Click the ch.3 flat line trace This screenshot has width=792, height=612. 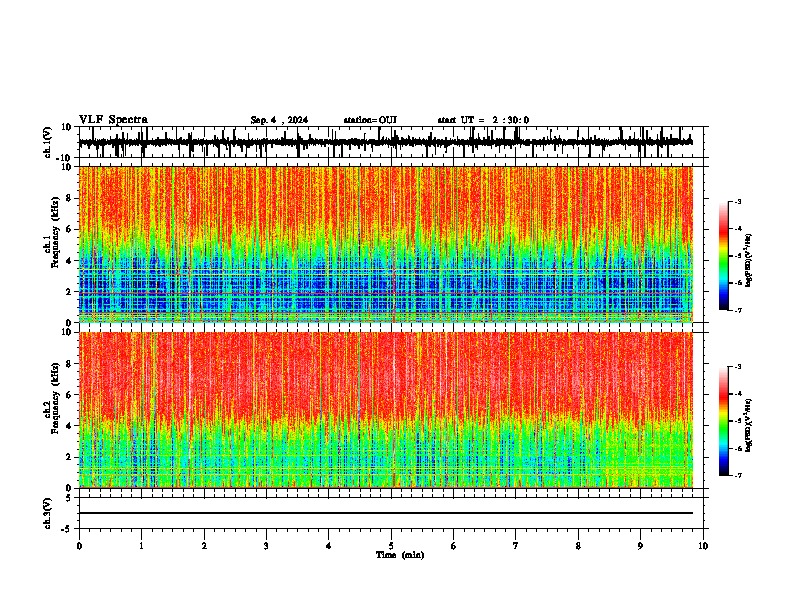[385, 513]
